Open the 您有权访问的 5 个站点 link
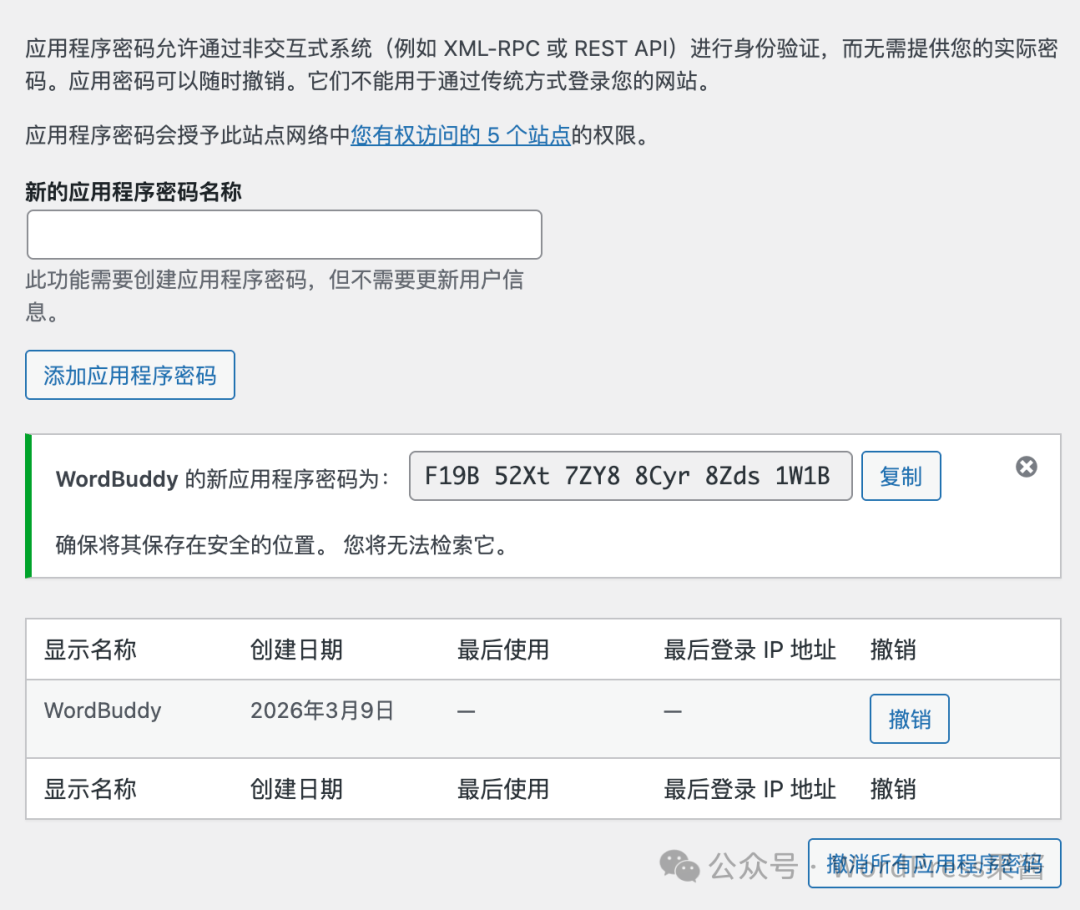 (x=460, y=136)
